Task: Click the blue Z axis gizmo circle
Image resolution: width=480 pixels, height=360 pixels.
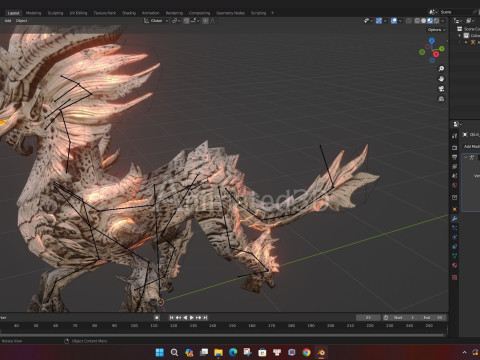Action: (432, 40)
